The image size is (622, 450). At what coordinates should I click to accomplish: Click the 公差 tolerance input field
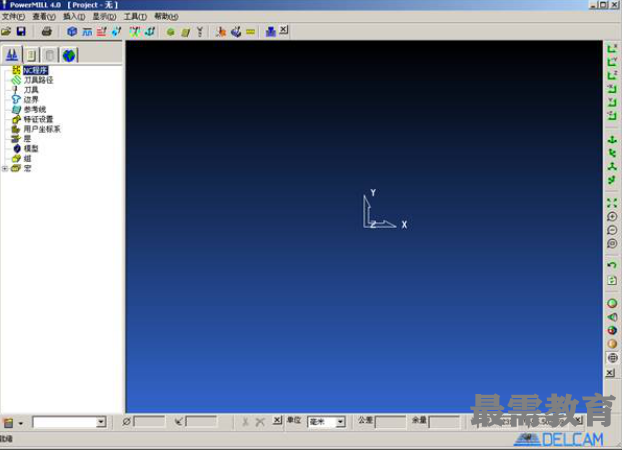point(390,422)
